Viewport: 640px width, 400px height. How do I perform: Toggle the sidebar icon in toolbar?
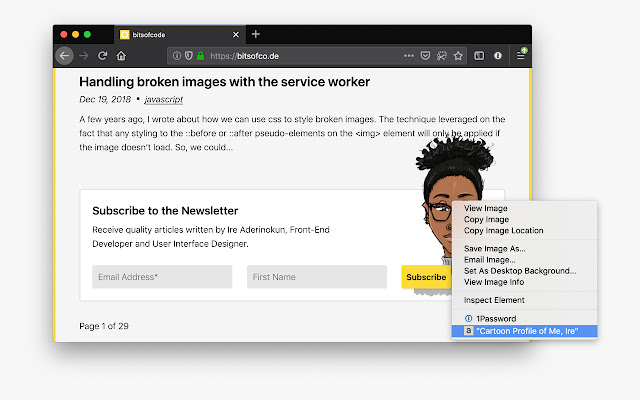479,56
